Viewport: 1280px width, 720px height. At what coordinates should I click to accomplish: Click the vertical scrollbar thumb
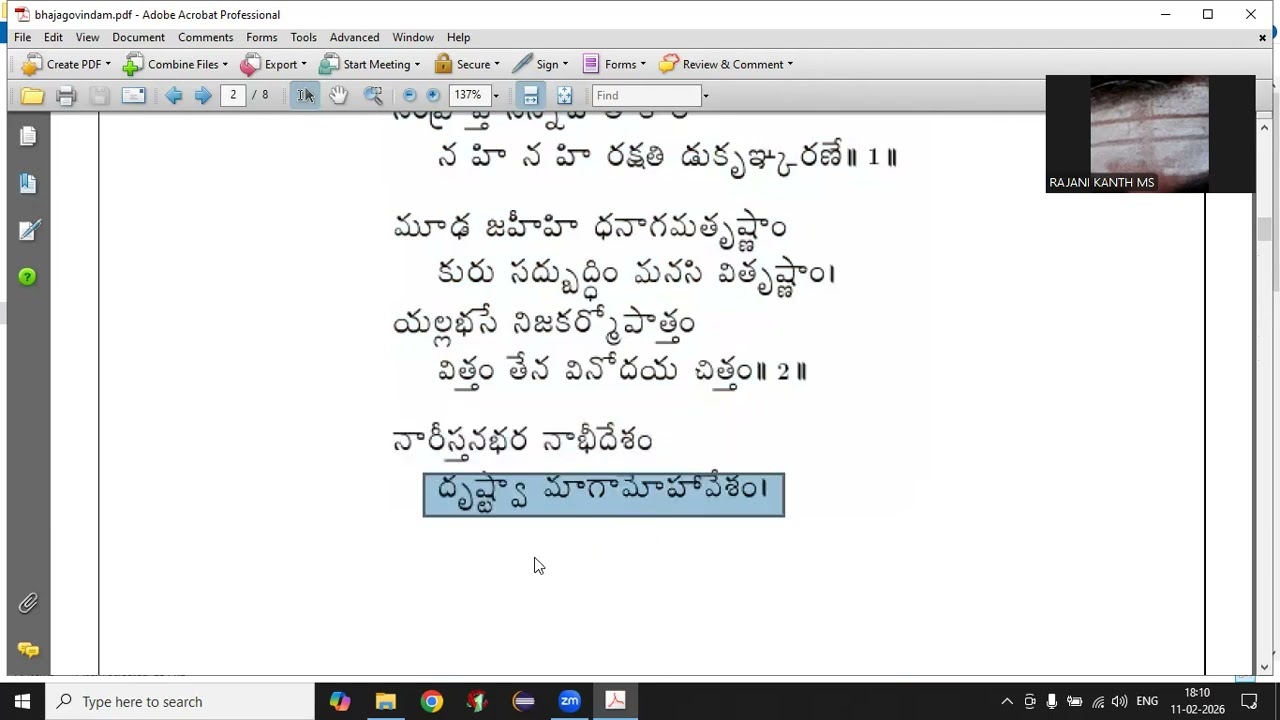pos(1264,228)
